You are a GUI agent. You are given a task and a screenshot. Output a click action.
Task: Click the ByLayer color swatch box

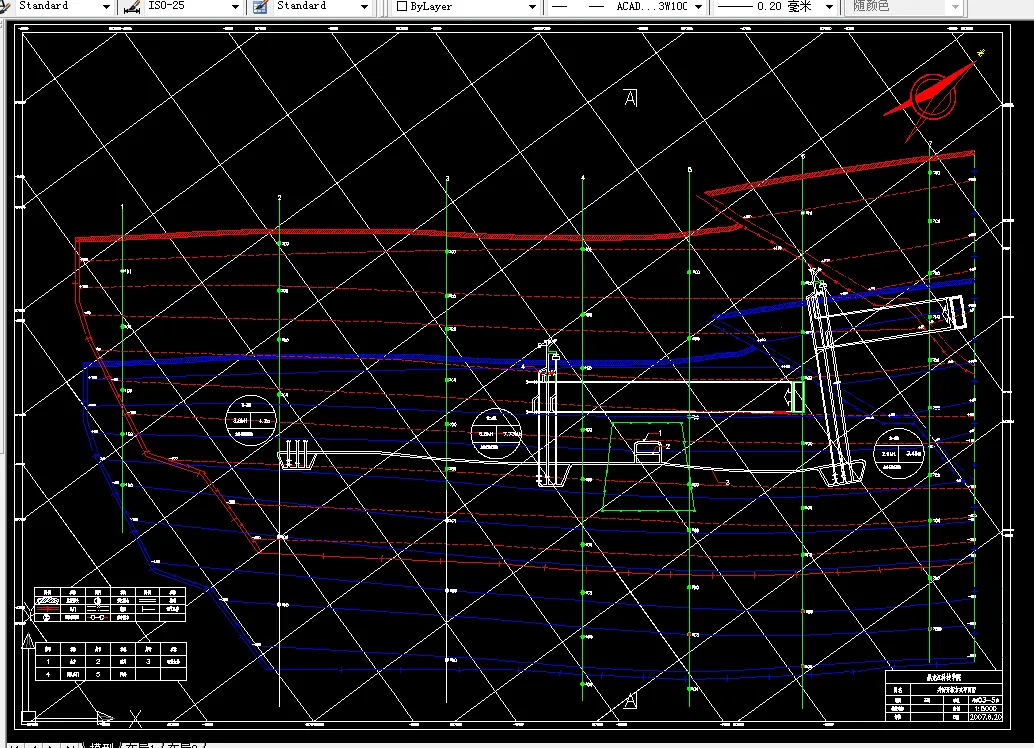(401, 7)
